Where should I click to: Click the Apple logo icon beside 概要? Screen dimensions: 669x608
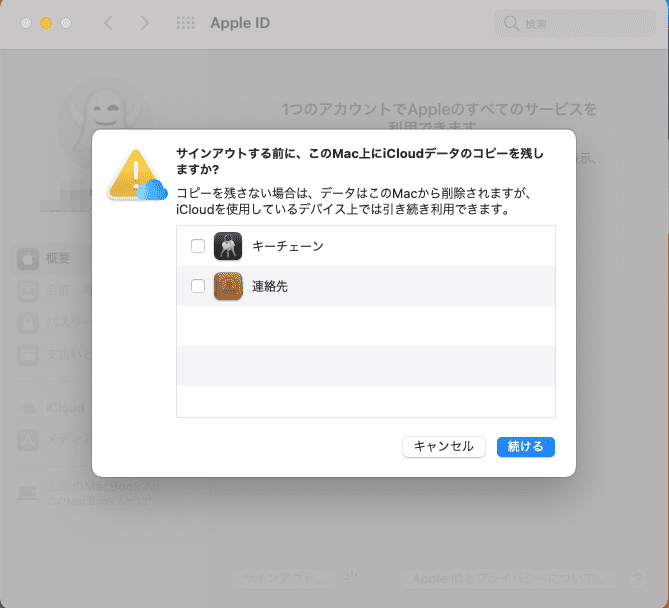[x=28, y=259]
